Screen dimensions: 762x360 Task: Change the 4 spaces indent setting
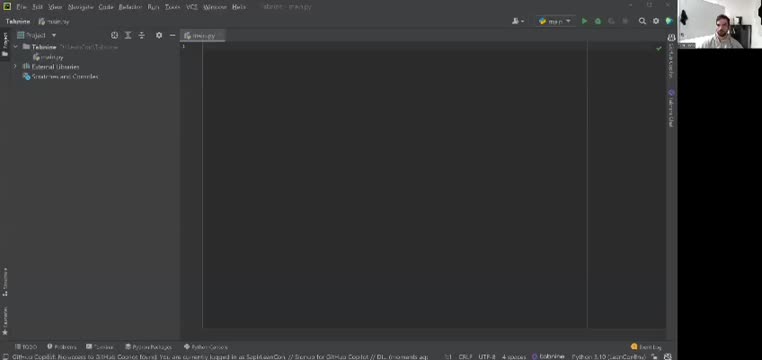point(514,357)
